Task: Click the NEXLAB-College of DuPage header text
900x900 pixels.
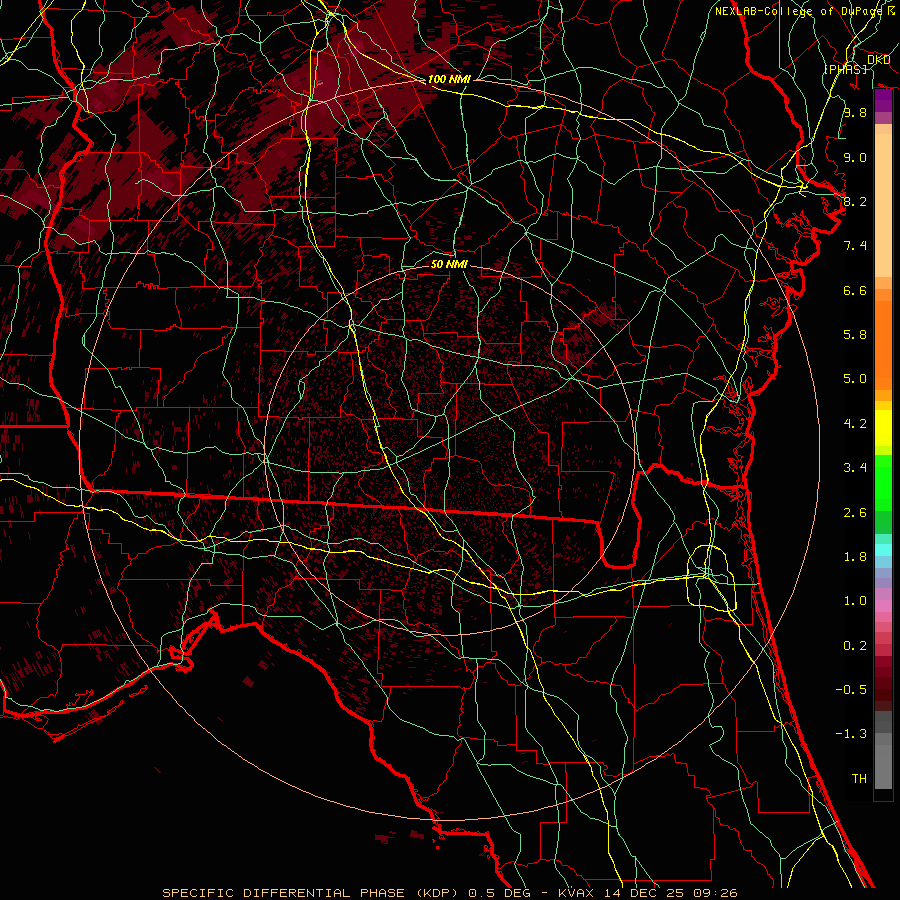Action: (x=802, y=11)
